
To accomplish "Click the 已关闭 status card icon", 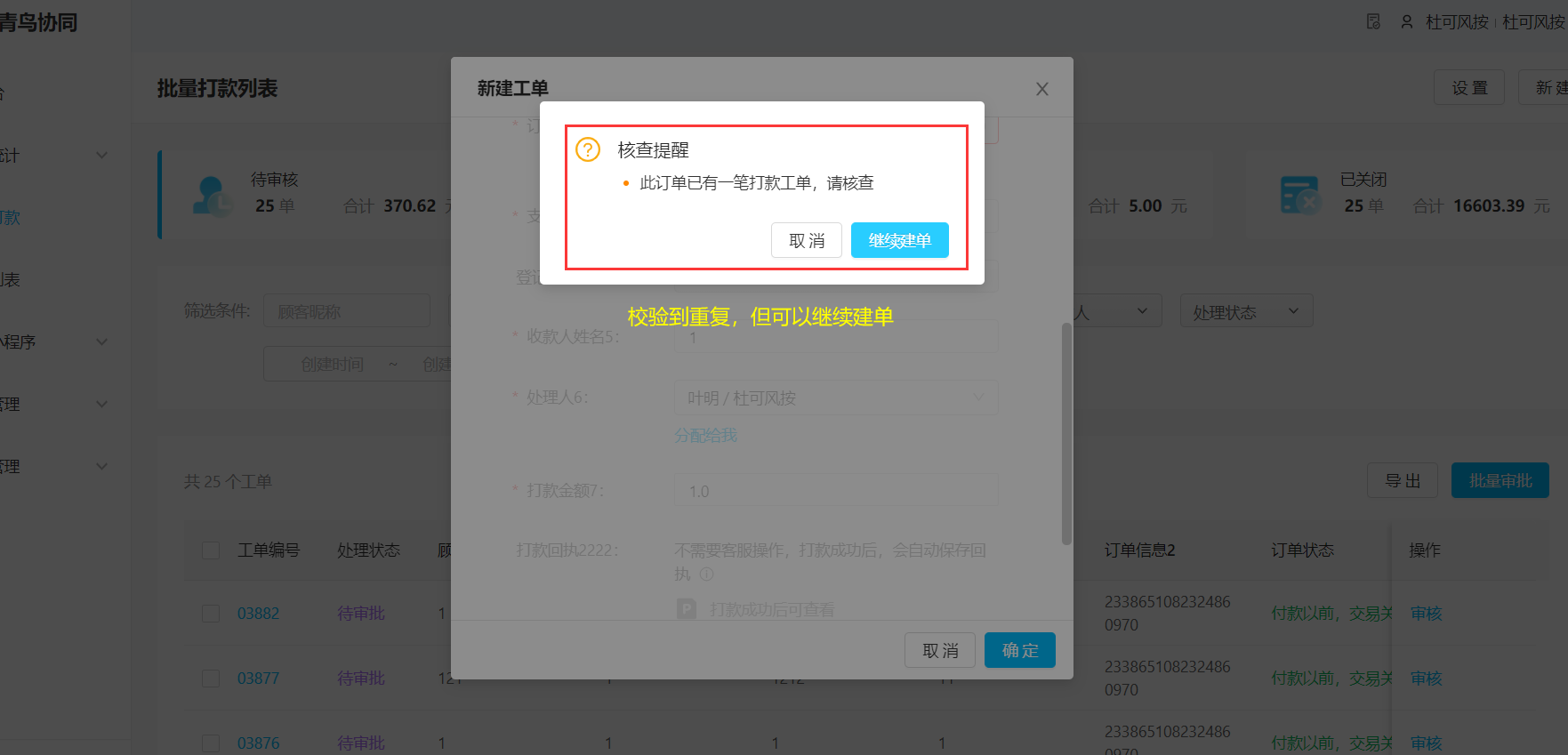I will coord(1299,195).
